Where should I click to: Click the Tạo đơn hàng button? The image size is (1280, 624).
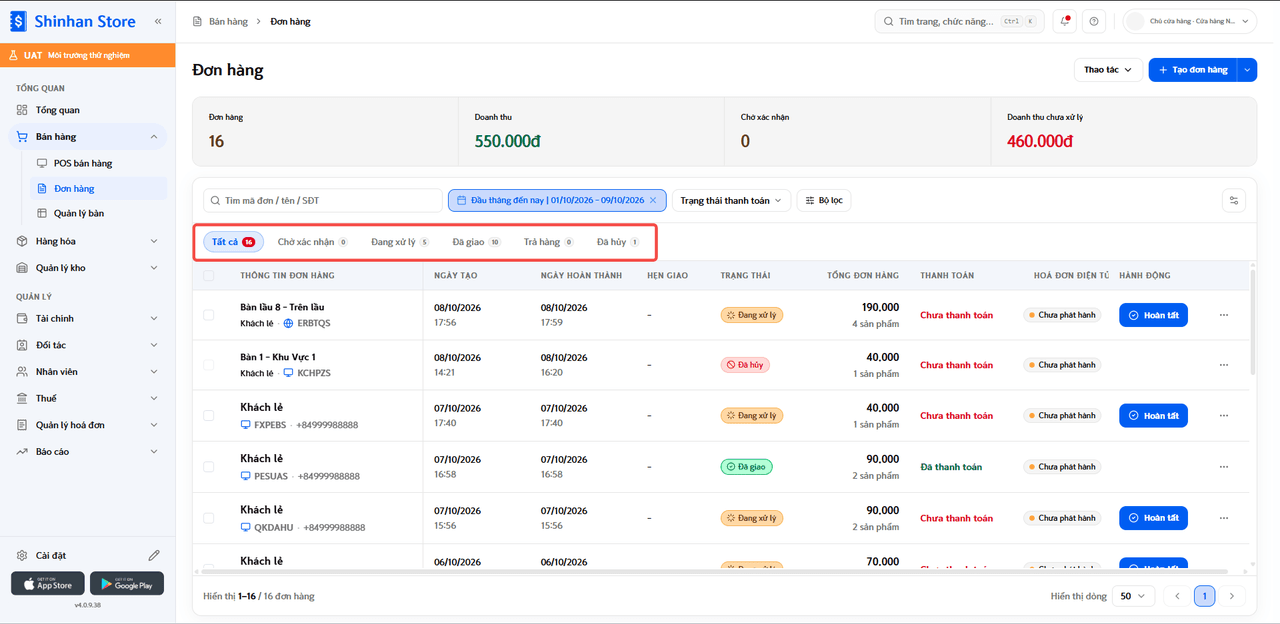coord(1193,70)
